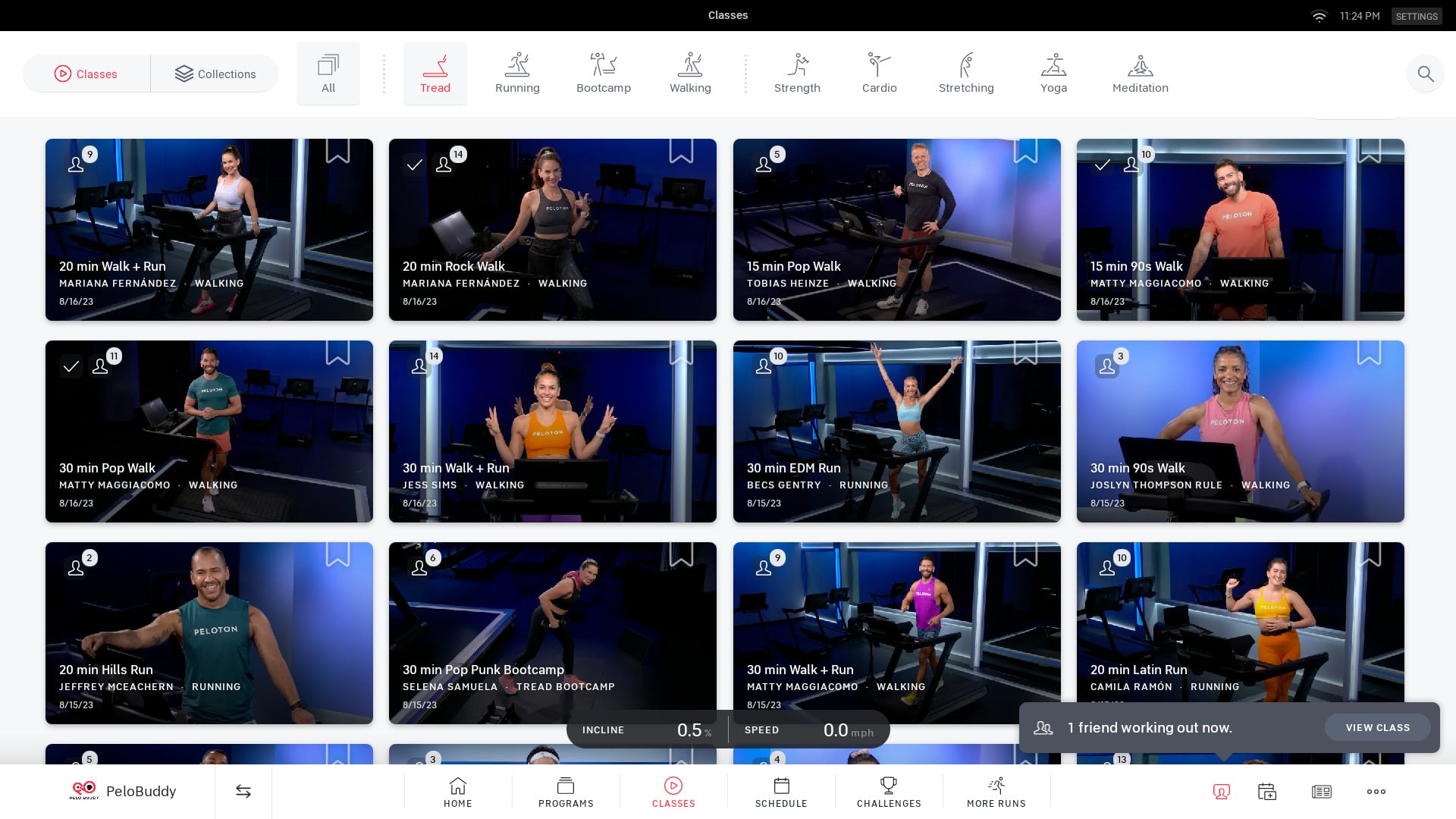Show All classes filter
Screen dimensions: 1456x819
pyautogui.click(x=328, y=74)
